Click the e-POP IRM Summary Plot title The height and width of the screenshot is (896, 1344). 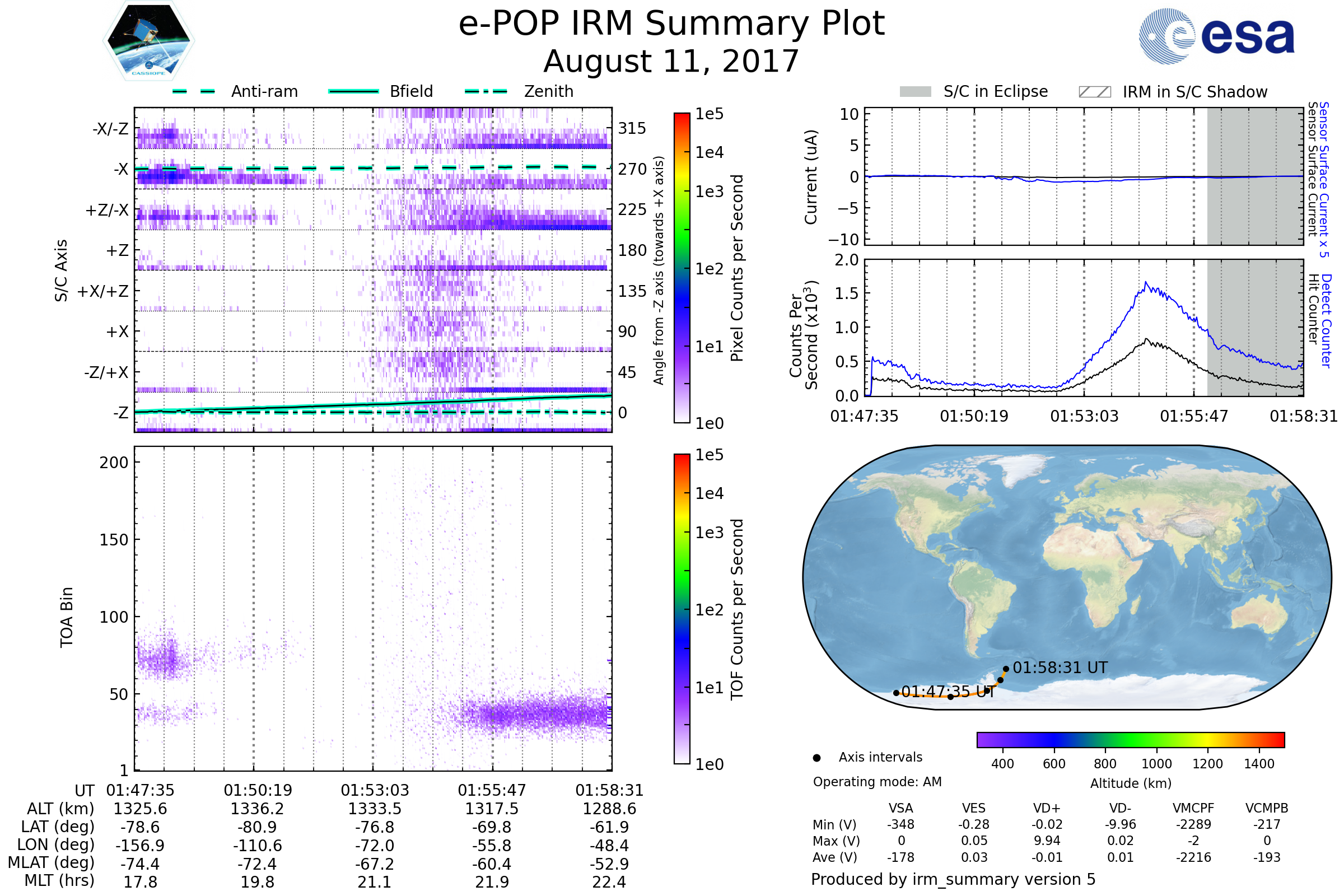tap(671, 24)
